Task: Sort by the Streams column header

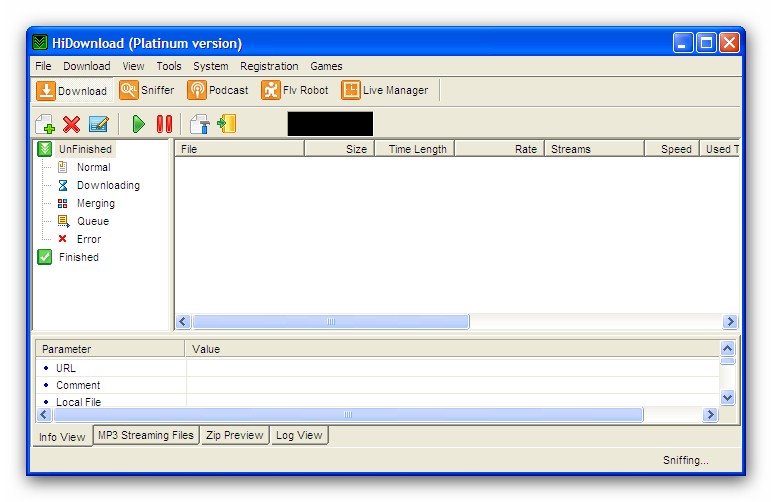Action: coord(594,149)
